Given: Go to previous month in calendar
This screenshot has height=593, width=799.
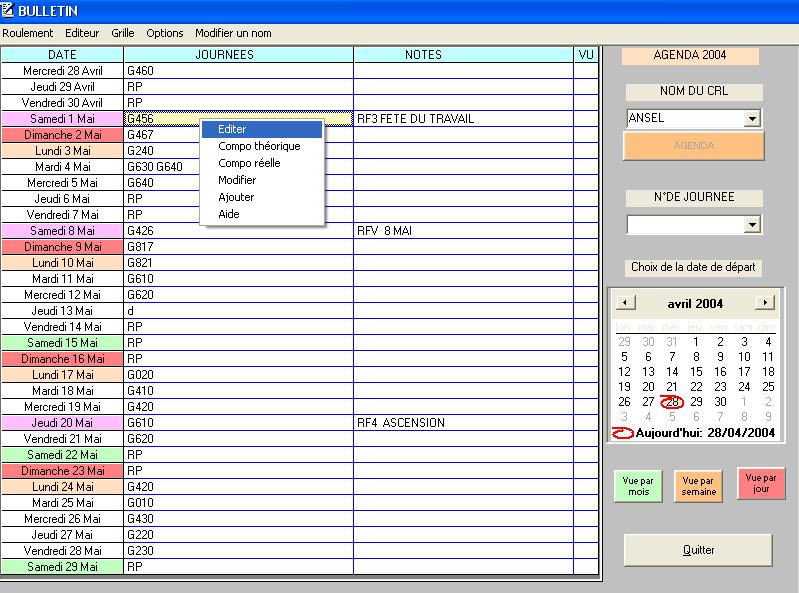Looking at the screenshot, I should tap(625, 303).
